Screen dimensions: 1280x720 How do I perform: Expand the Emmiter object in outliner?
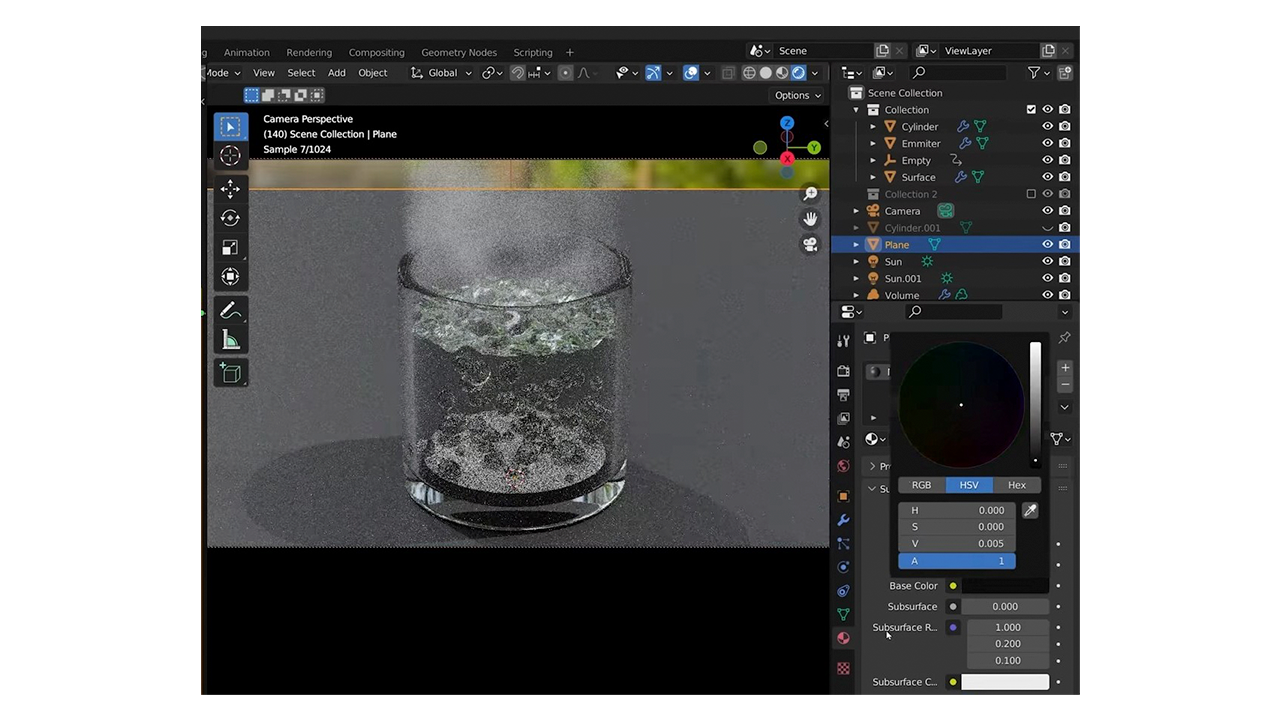(x=873, y=144)
